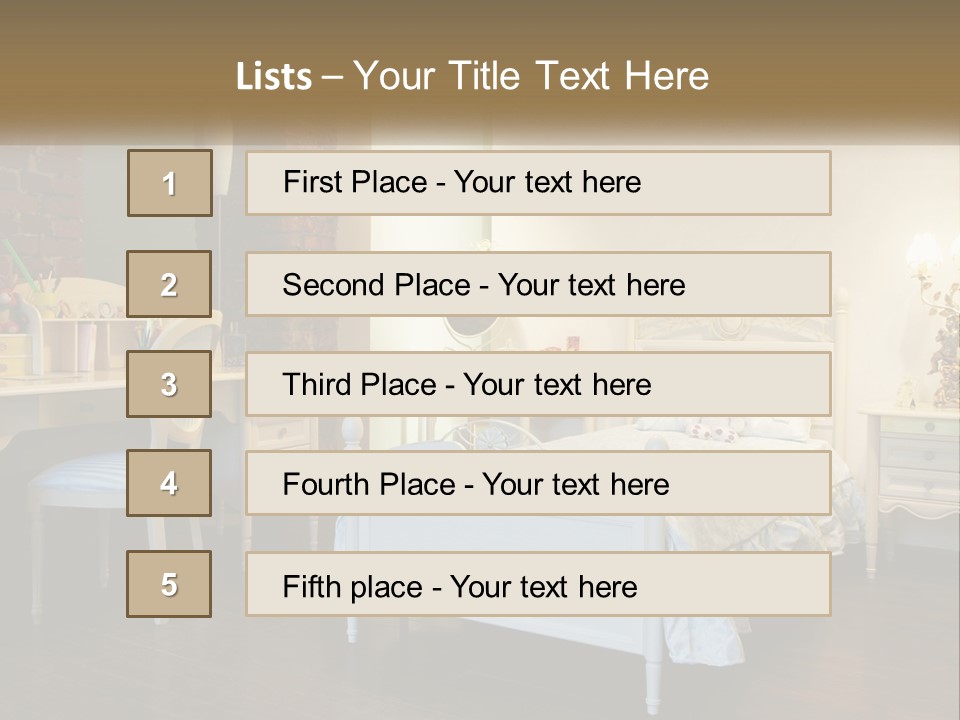Viewport: 960px width, 720px height.
Task: Click the bold word "Lists" in the title
Action: point(274,77)
